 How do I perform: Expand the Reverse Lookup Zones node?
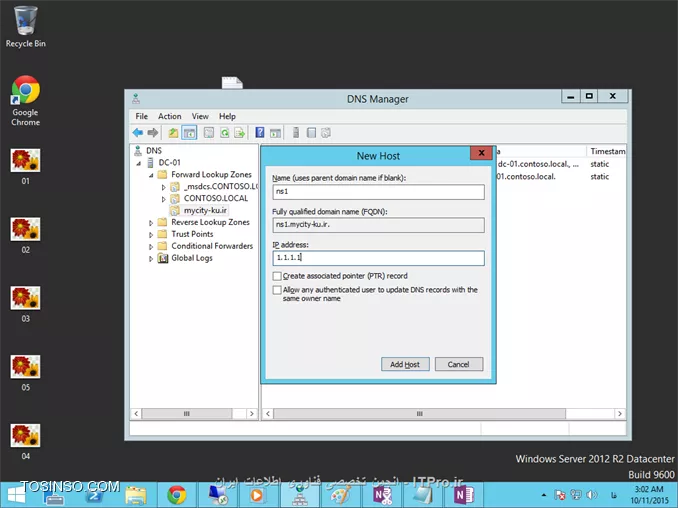[151, 223]
